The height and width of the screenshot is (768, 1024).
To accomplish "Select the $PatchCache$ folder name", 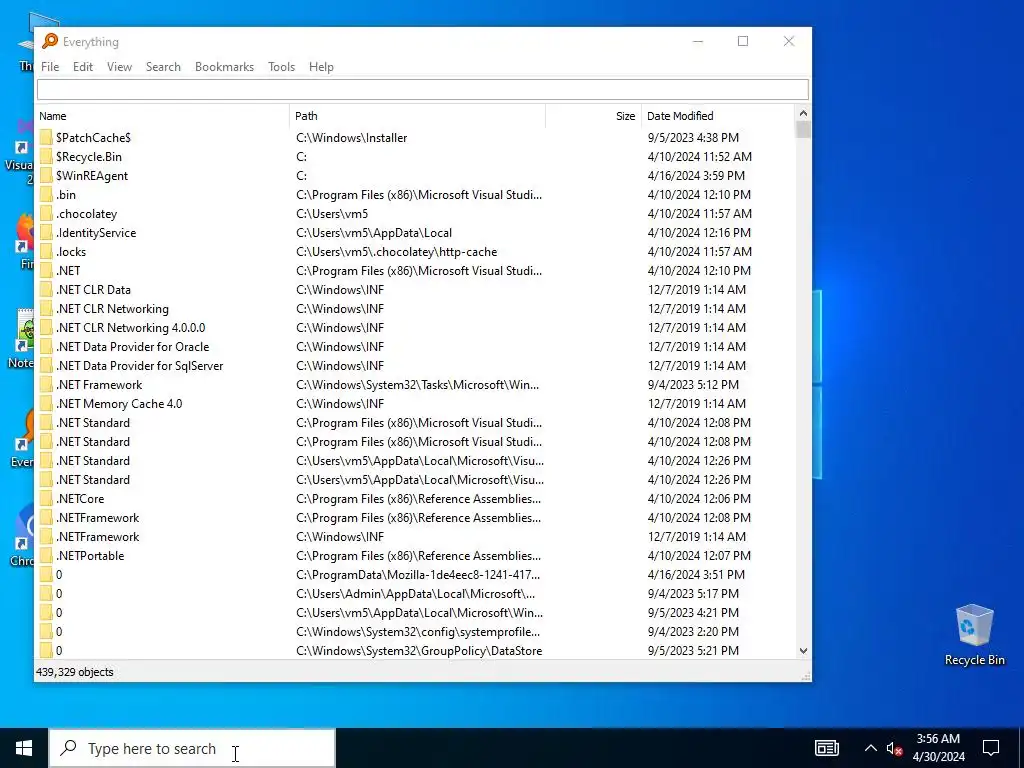I will click(93, 138).
